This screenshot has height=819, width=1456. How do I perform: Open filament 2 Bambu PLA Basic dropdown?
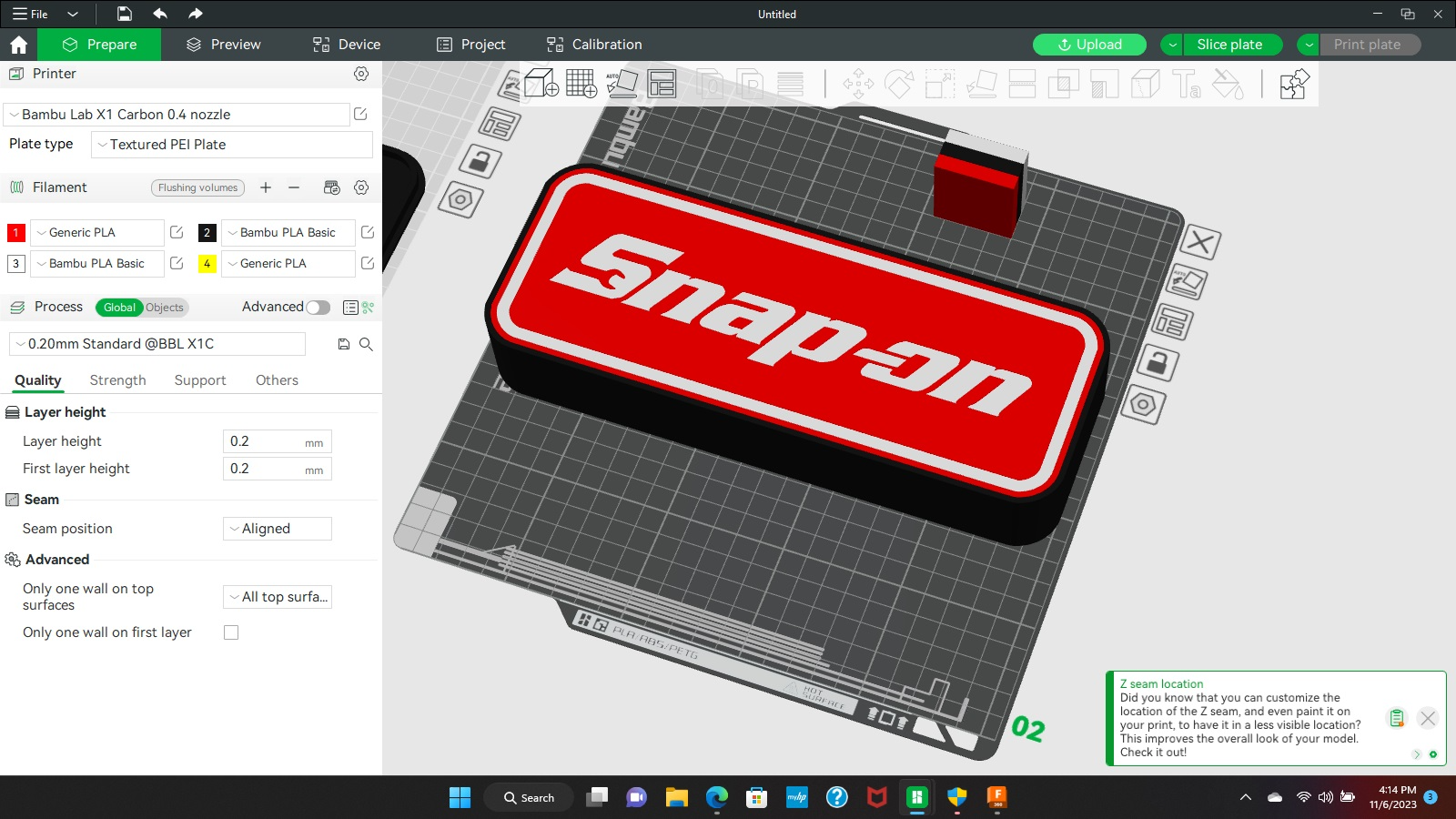[x=288, y=233]
